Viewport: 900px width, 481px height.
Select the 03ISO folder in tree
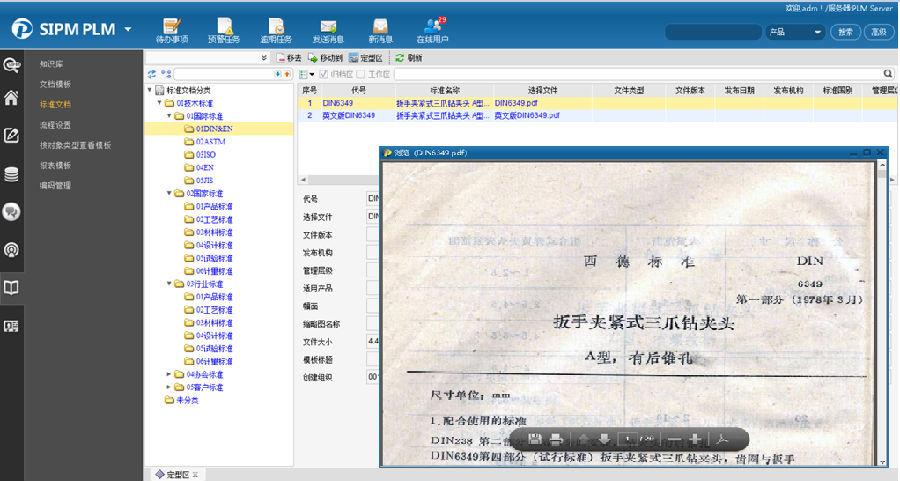[x=200, y=154]
